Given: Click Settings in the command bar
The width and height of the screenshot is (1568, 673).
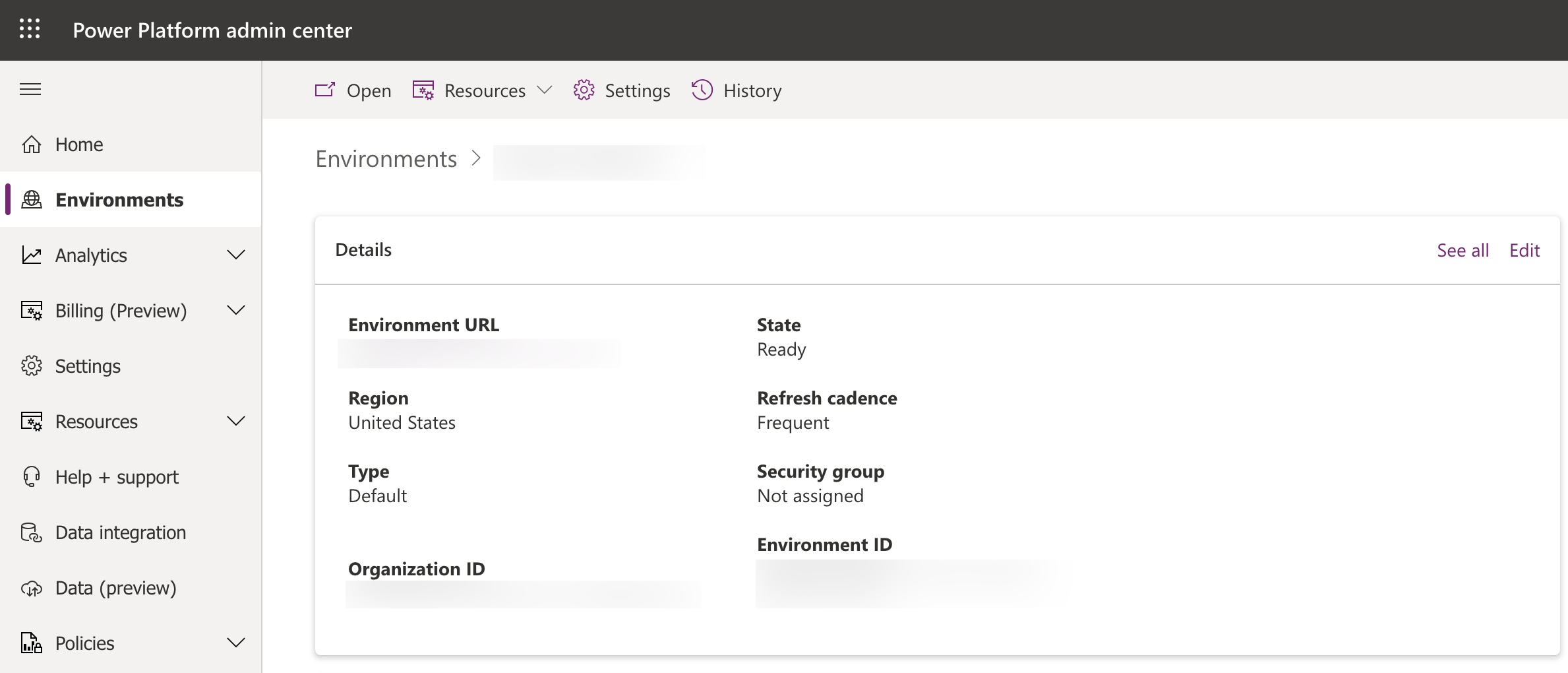Looking at the screenshot, I should tap(622, 90).
